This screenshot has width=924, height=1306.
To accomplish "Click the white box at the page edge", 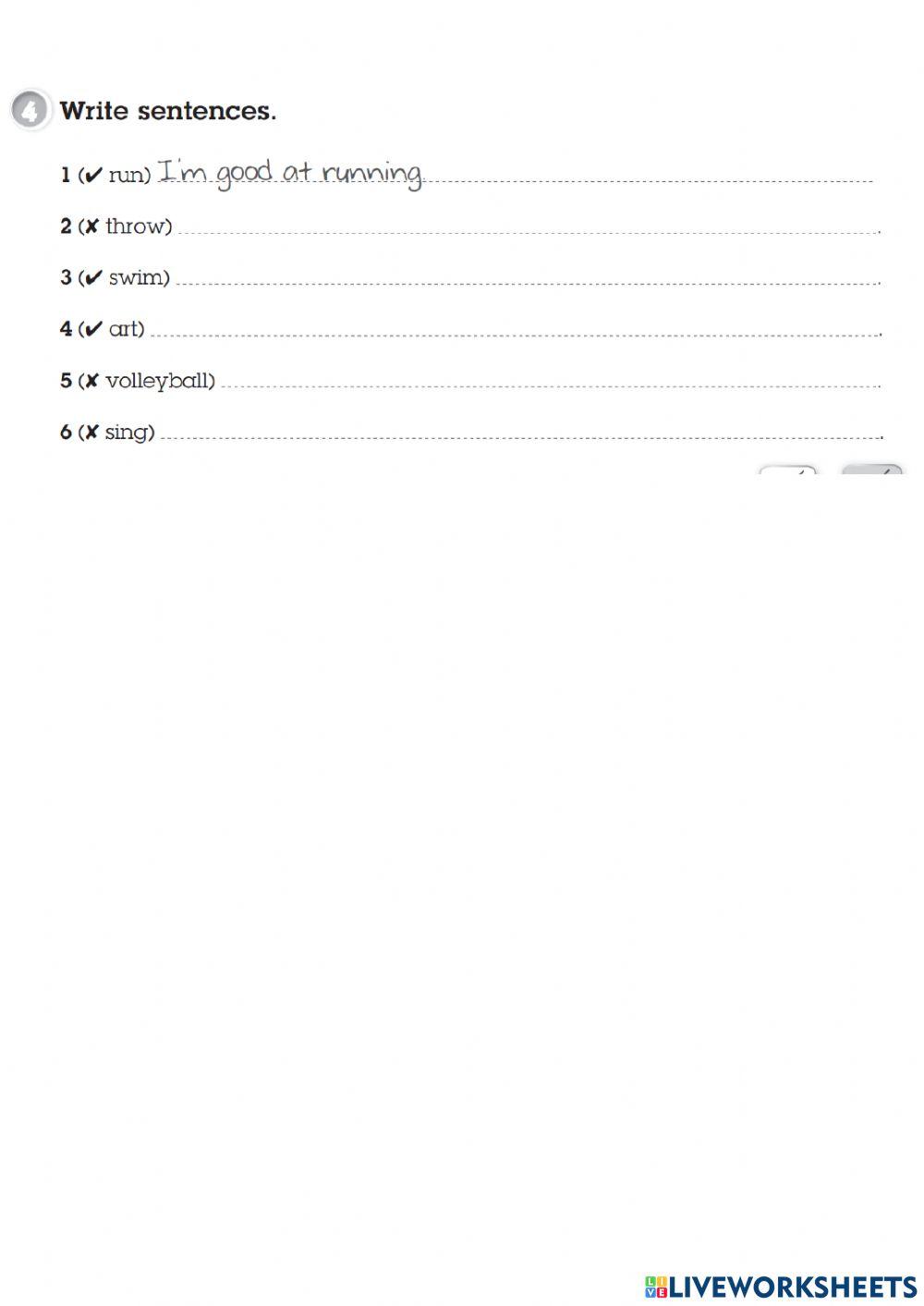I will [788, 470].
